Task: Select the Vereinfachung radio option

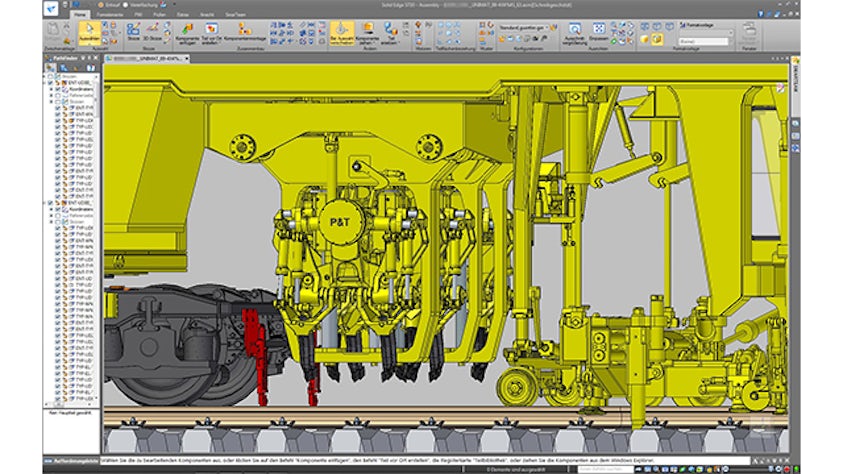Action: tap(125, 5)
